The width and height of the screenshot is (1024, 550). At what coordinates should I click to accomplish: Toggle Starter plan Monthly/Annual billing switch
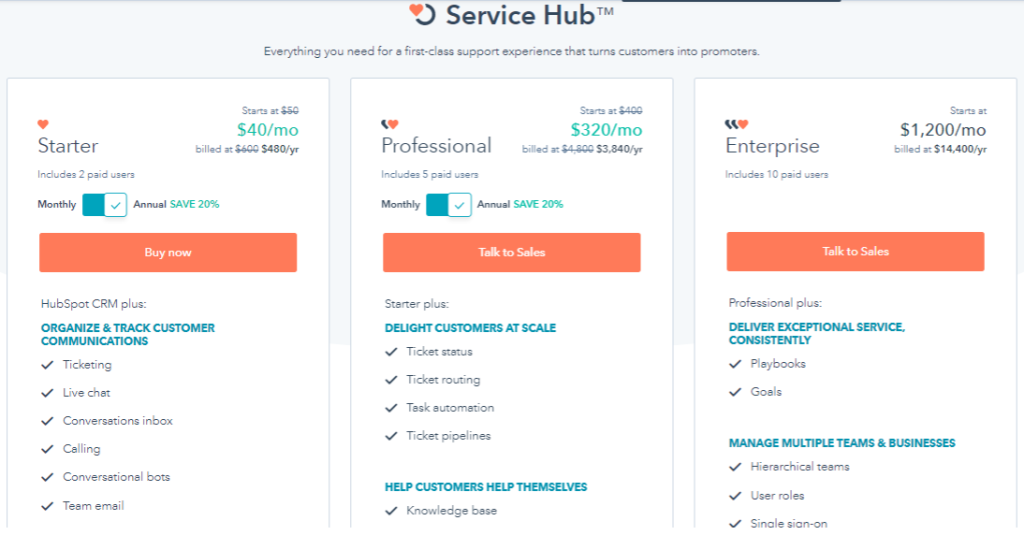click(105, 205)
